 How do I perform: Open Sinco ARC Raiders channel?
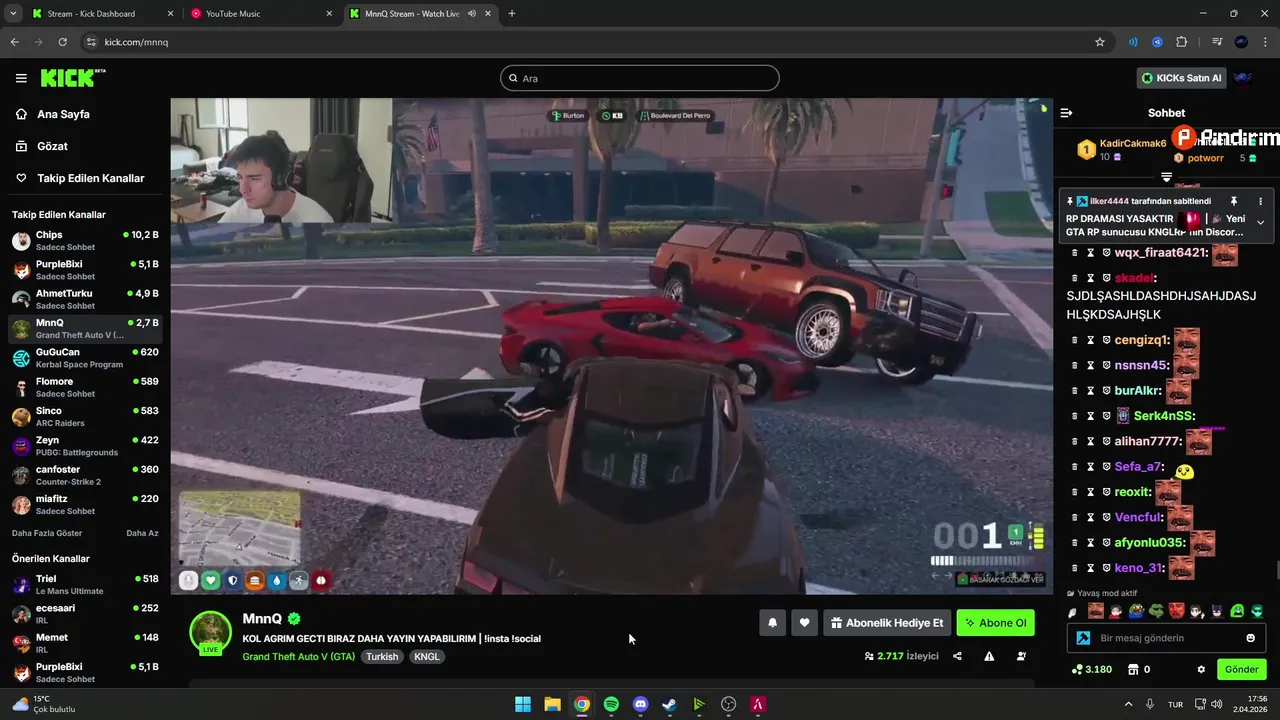pyautogui.click(x=85, y=417)
